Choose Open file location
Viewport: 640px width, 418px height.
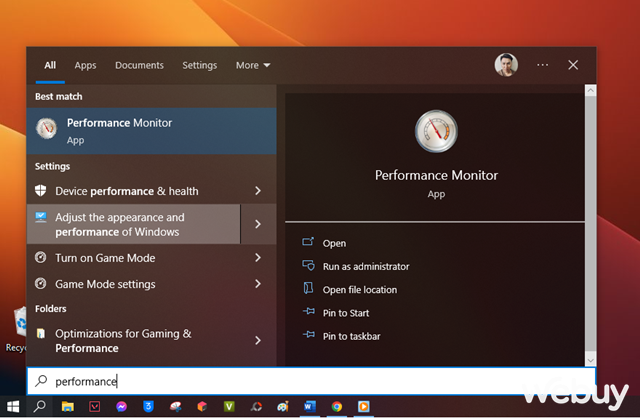coord(360,289)
